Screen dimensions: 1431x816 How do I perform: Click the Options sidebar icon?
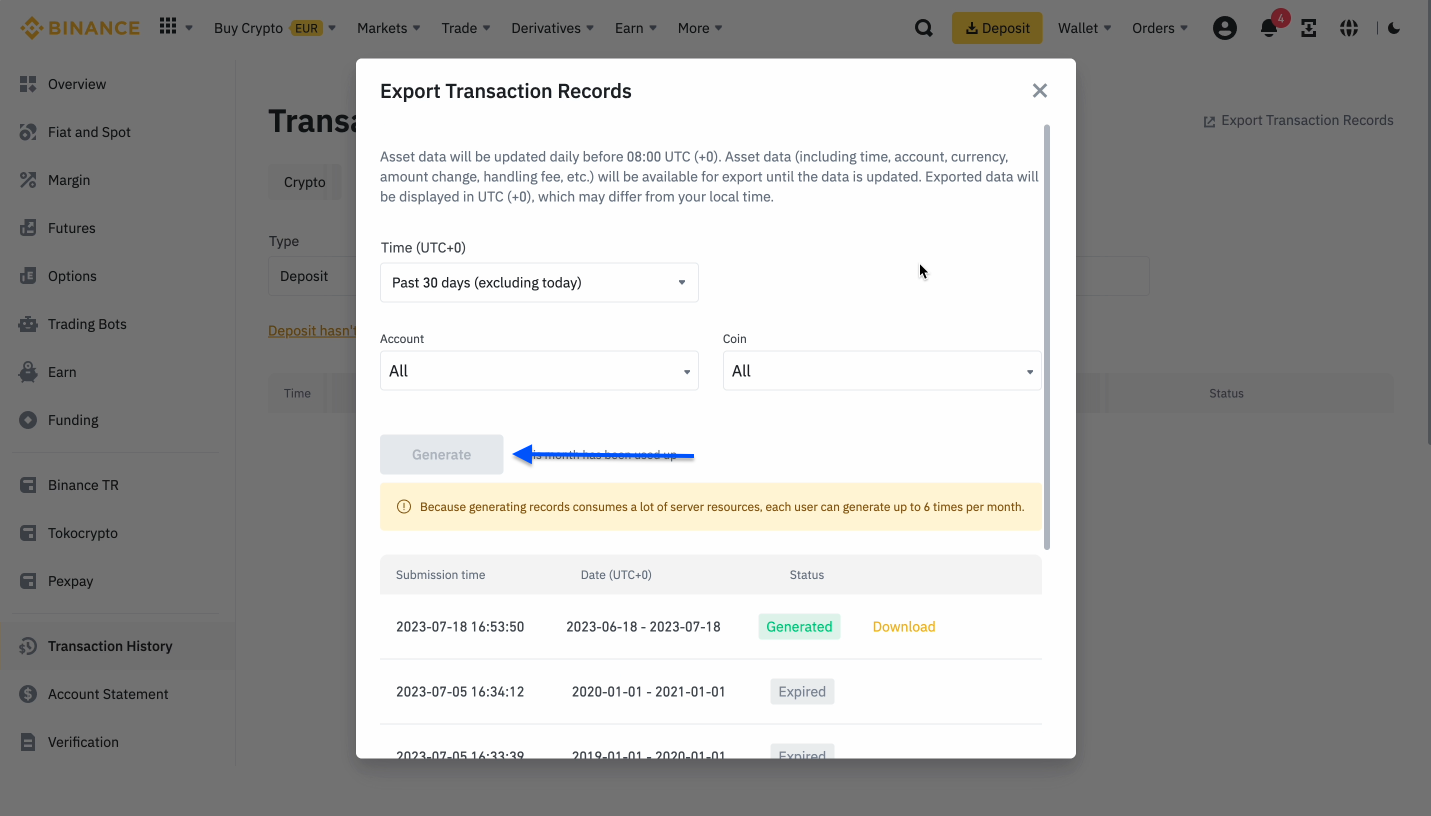[x=28, y=276]
